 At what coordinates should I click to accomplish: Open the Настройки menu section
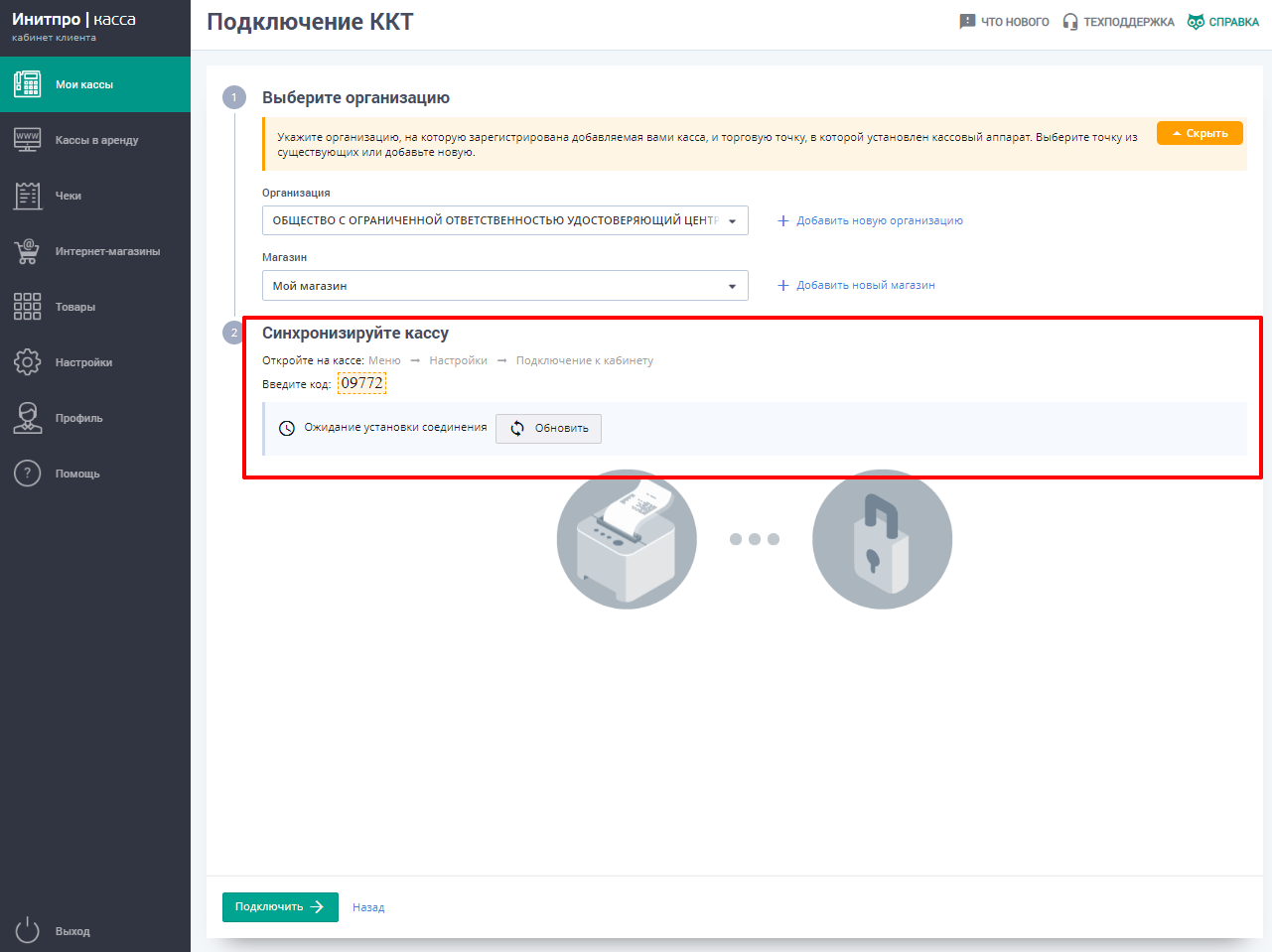[95, 362]
